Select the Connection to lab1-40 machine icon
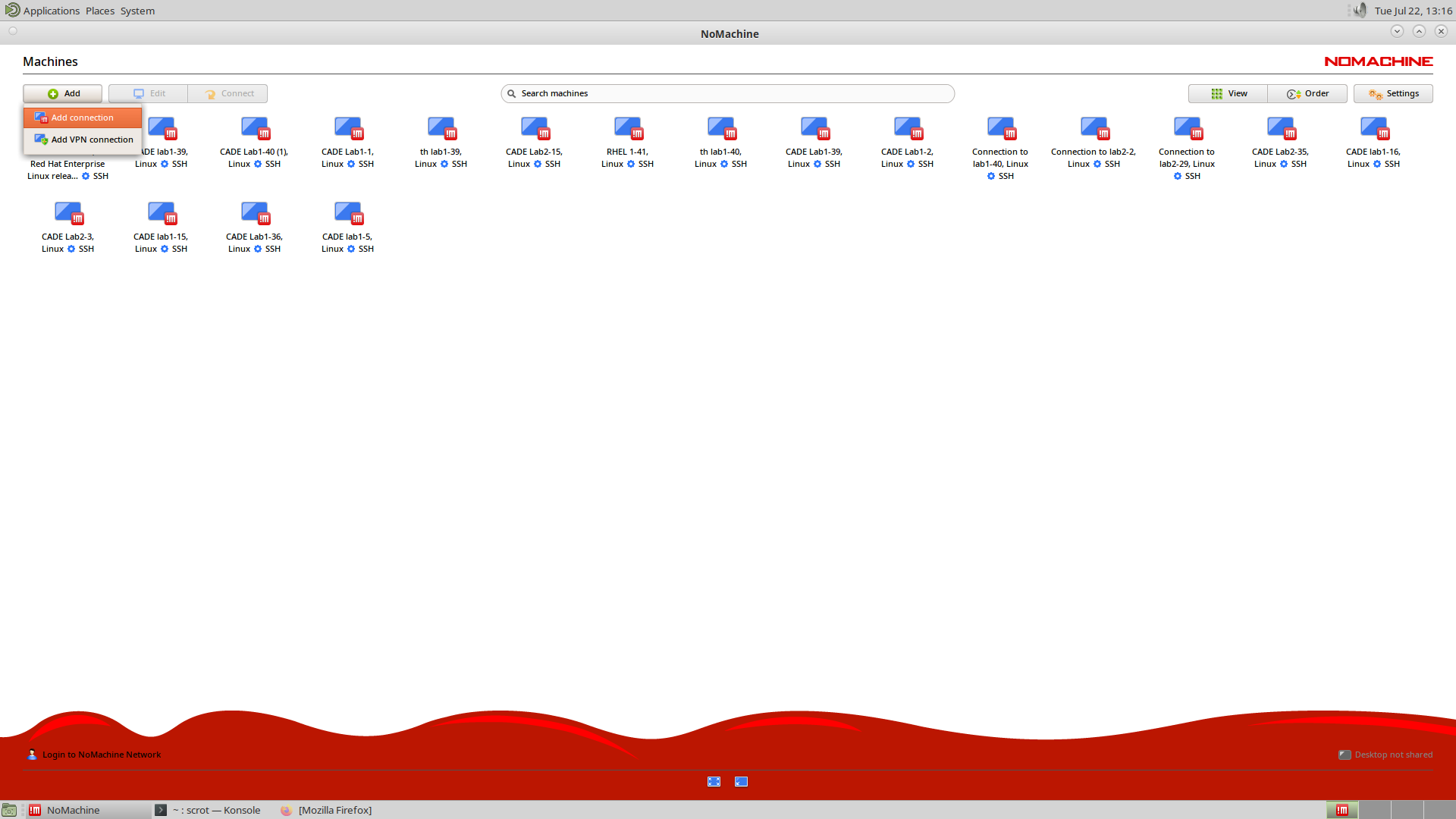The height and width of the screenshot is (819, 1456). click(1001, 128)
